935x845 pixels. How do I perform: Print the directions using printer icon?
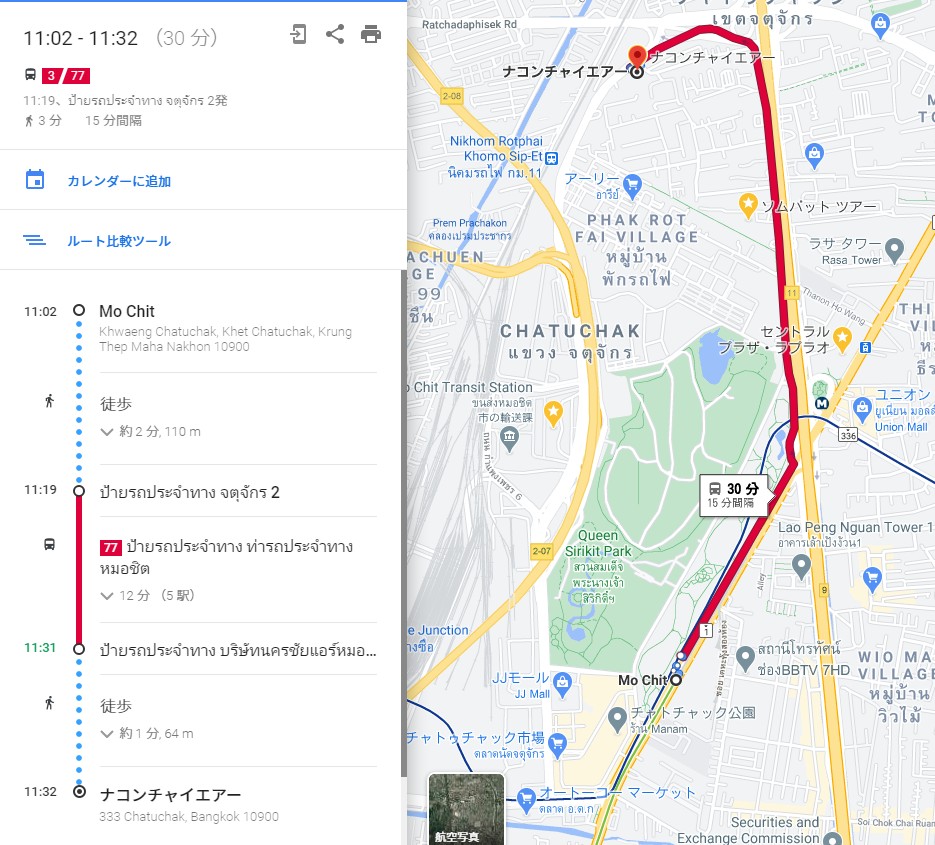(x=371, y=34)
